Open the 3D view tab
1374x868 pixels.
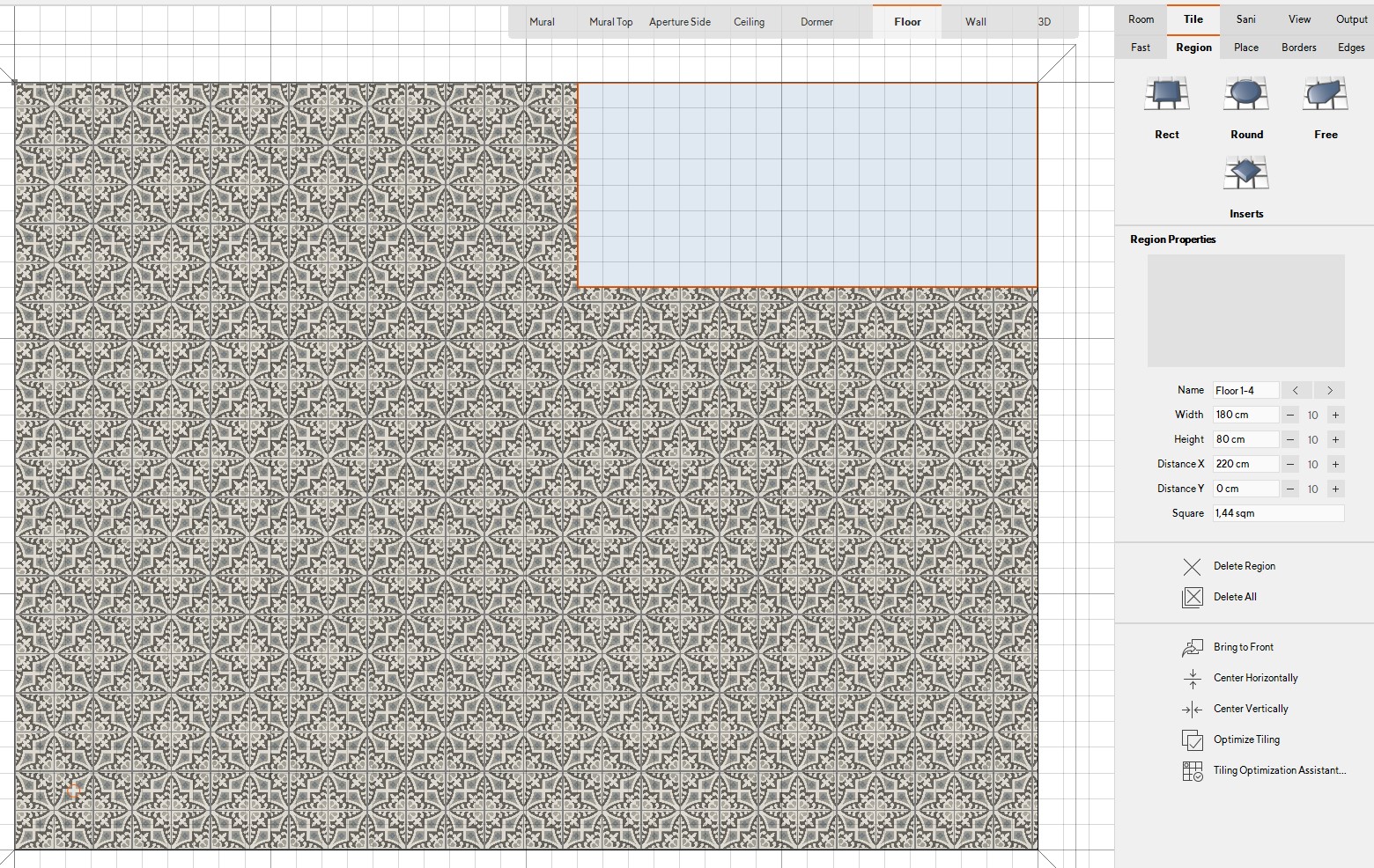tap(1044, 21)
